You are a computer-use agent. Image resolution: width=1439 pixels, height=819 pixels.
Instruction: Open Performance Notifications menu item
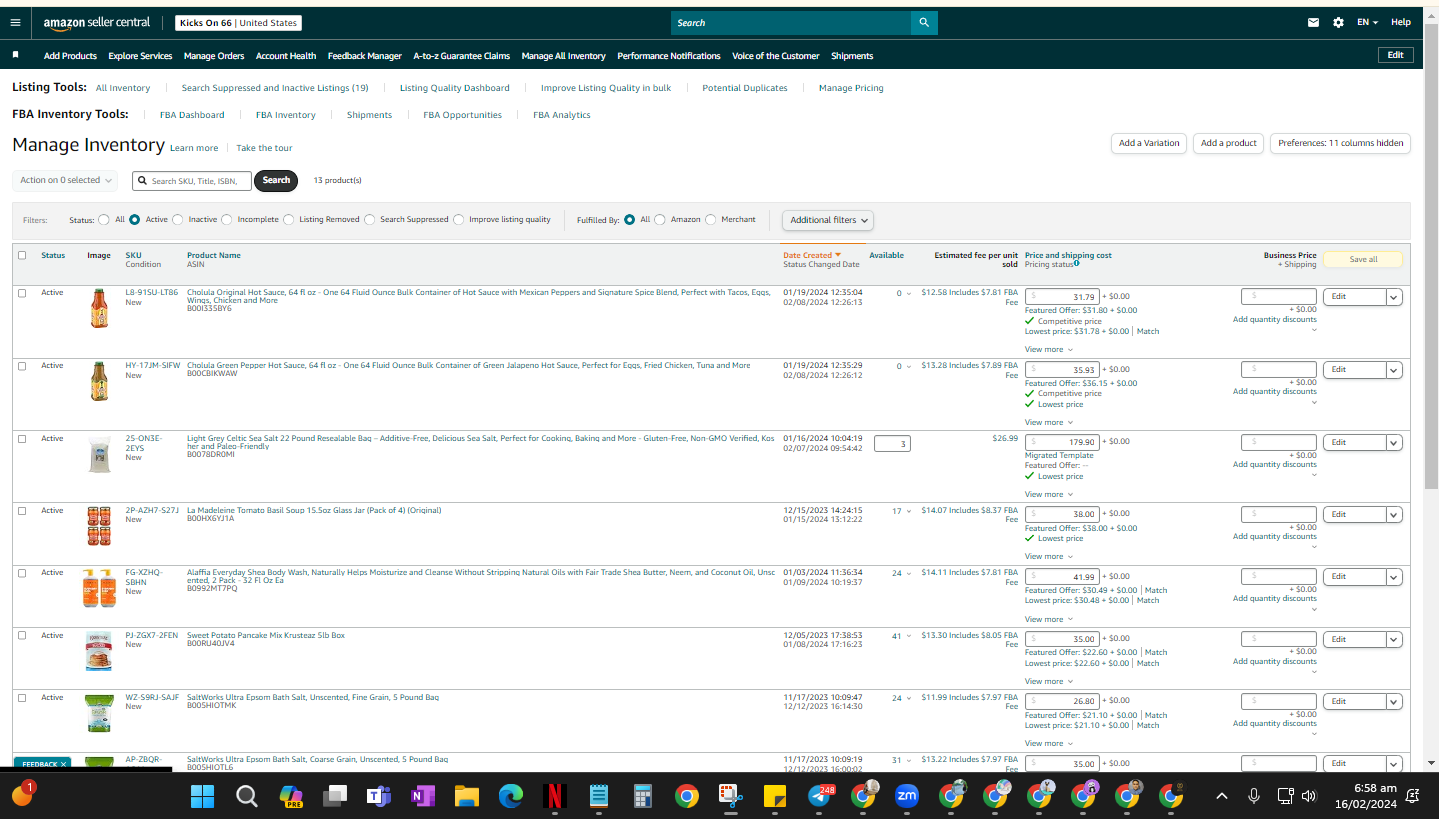coord(669,56)
